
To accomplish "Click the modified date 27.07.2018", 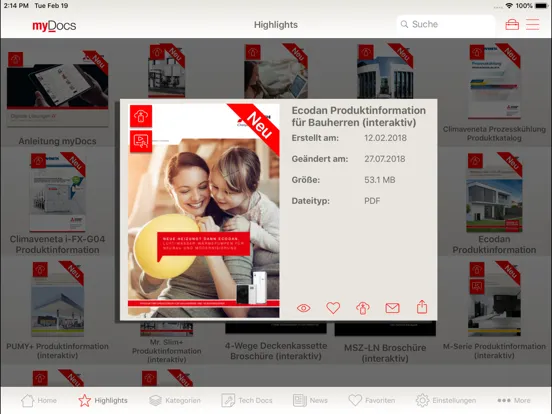I will (x=384, y=159).
